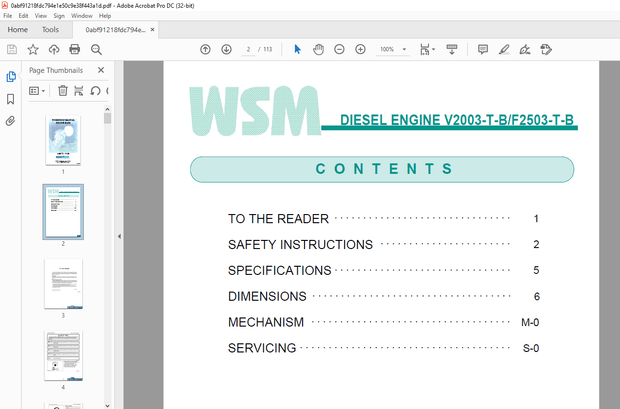The height and width of the screenshot is (409, 620).
Task: Select page 3 thumbnail
Action: 63,284
